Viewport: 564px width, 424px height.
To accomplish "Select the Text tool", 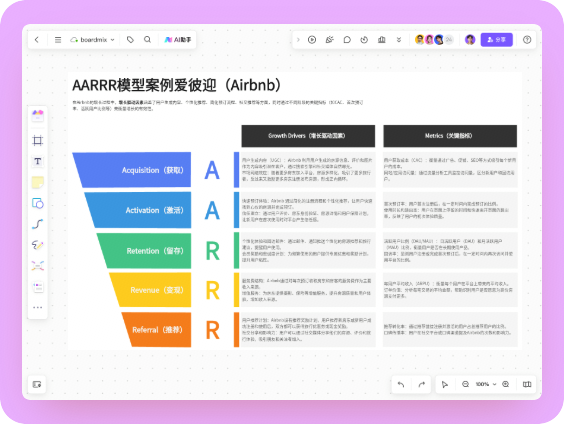I will 38,161.
